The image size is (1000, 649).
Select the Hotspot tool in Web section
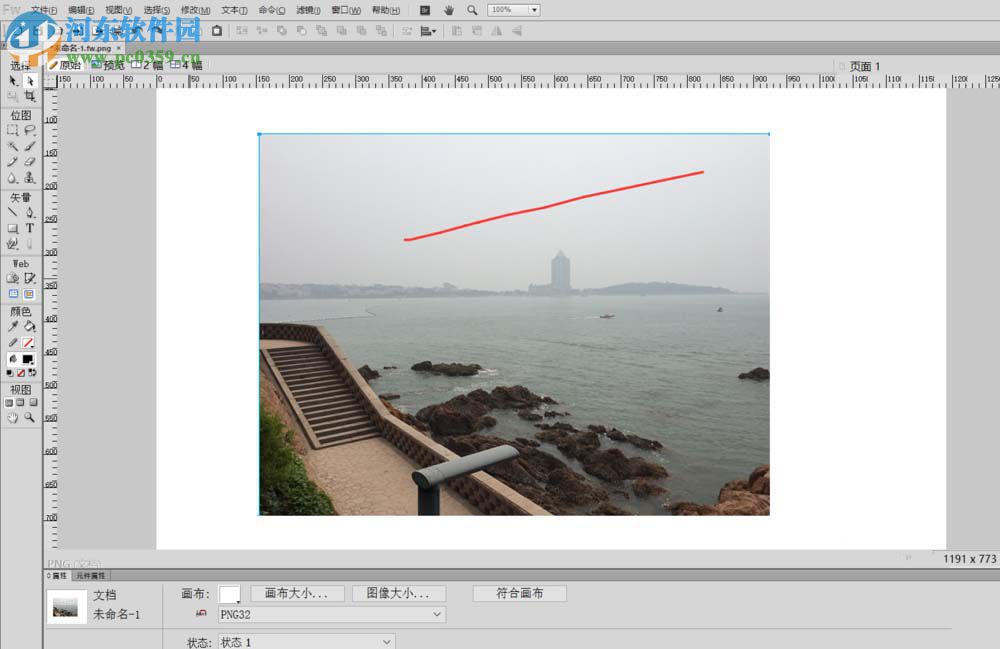(x=13, y=279)
